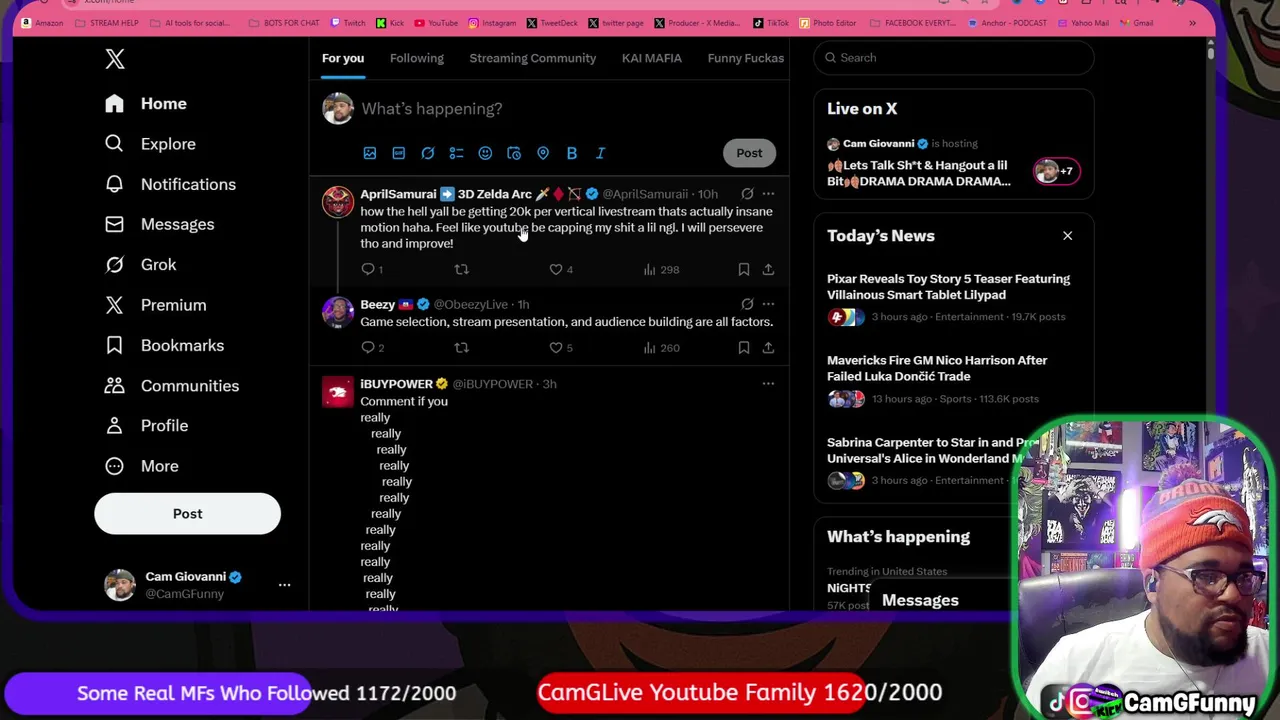Click the white sidebar Post button
The height and width of the screenshot is (720, 1280).
pyautogui.click(x=187, y=513)
